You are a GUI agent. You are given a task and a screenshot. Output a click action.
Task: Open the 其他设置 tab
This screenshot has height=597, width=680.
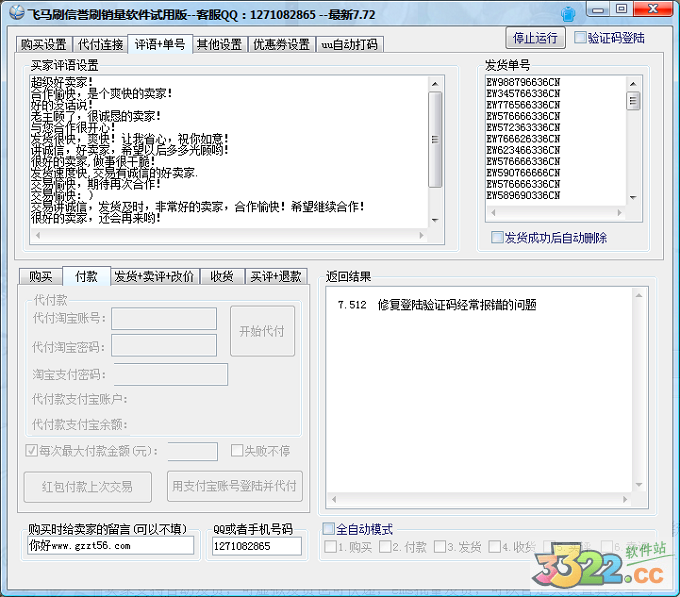click(220, 44)
